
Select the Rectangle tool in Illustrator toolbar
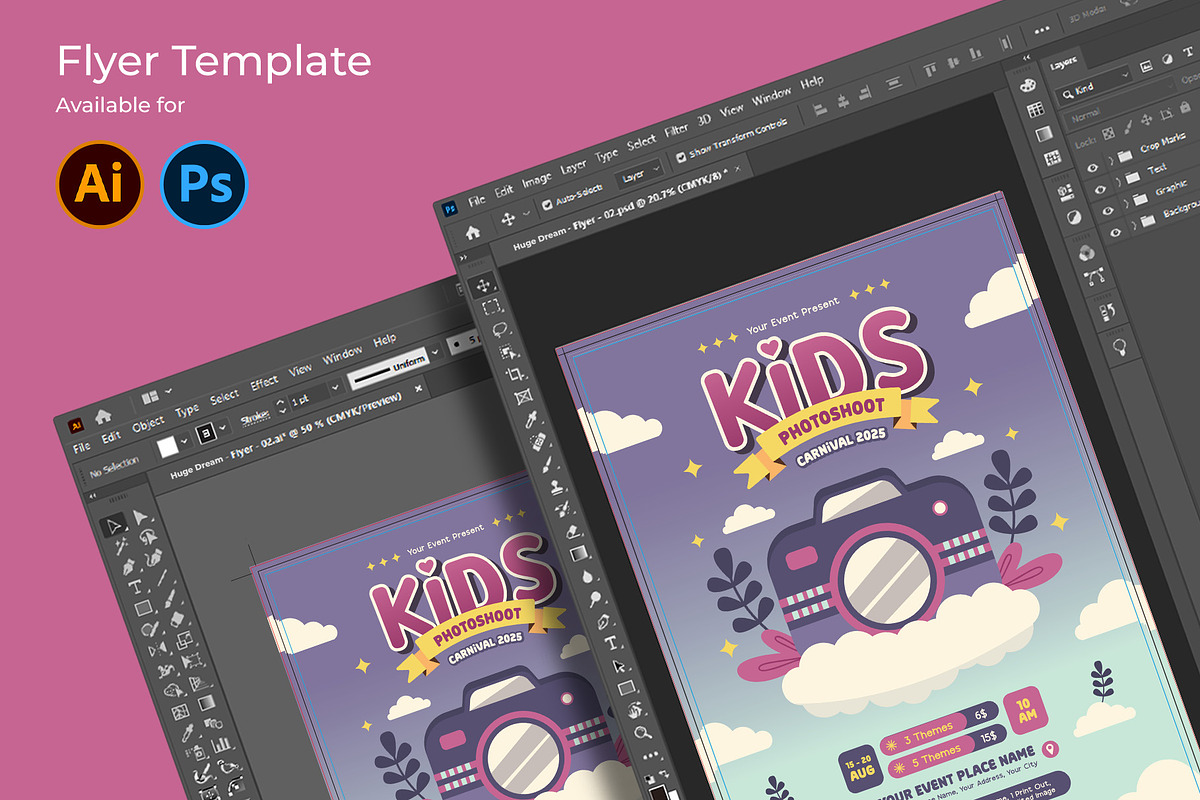[x=143, y=608]
